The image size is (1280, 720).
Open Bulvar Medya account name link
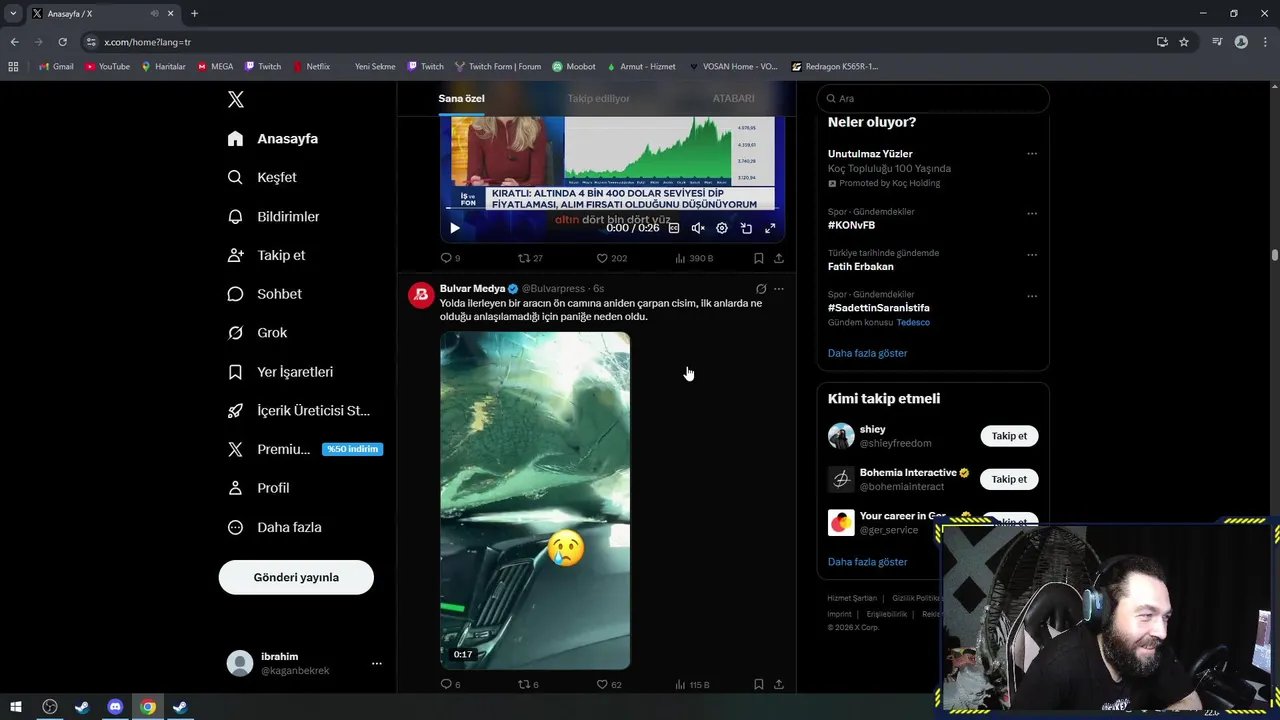pyautogui.click(x=473, y=288)
